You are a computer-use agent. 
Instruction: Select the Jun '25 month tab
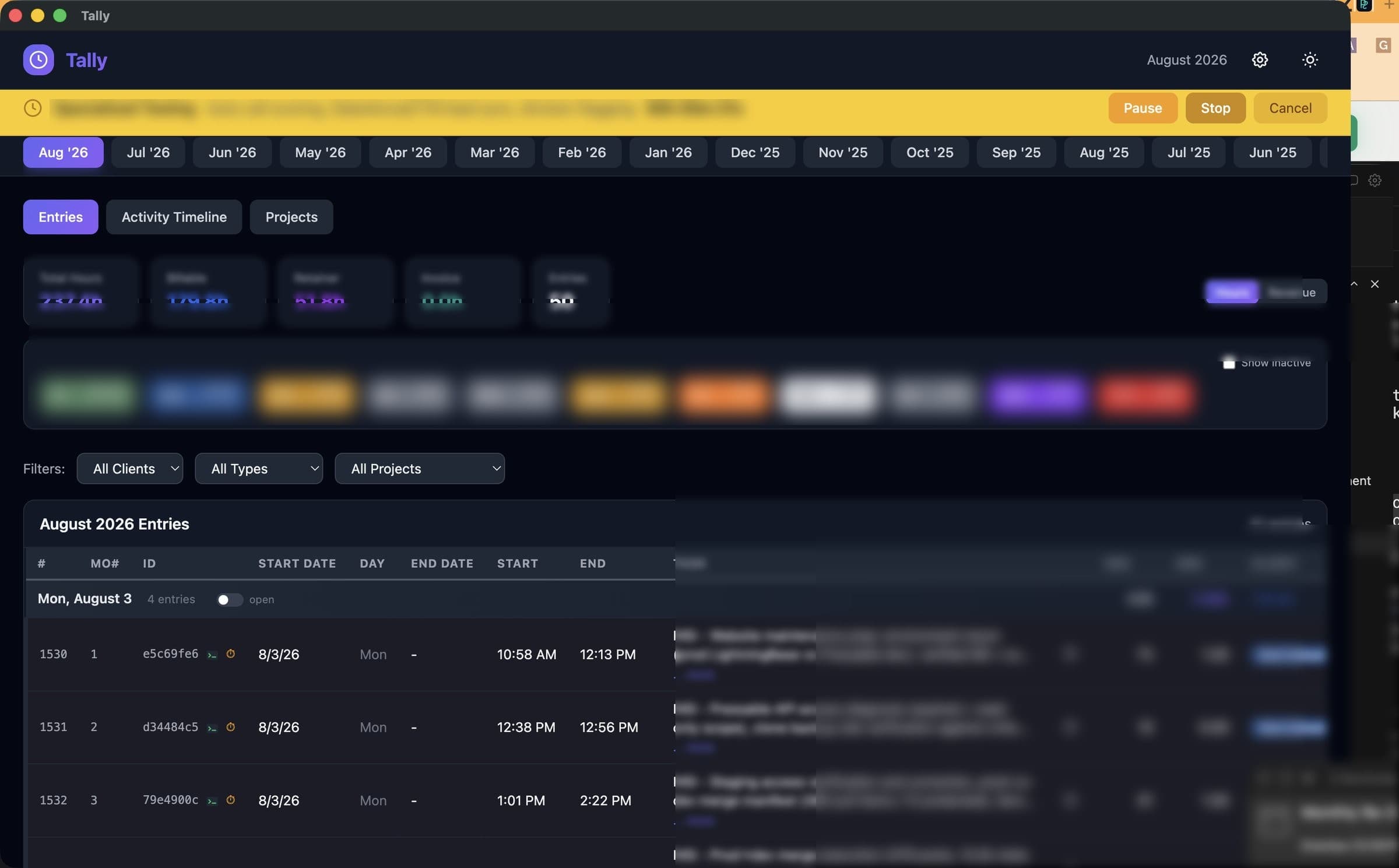1273,152
